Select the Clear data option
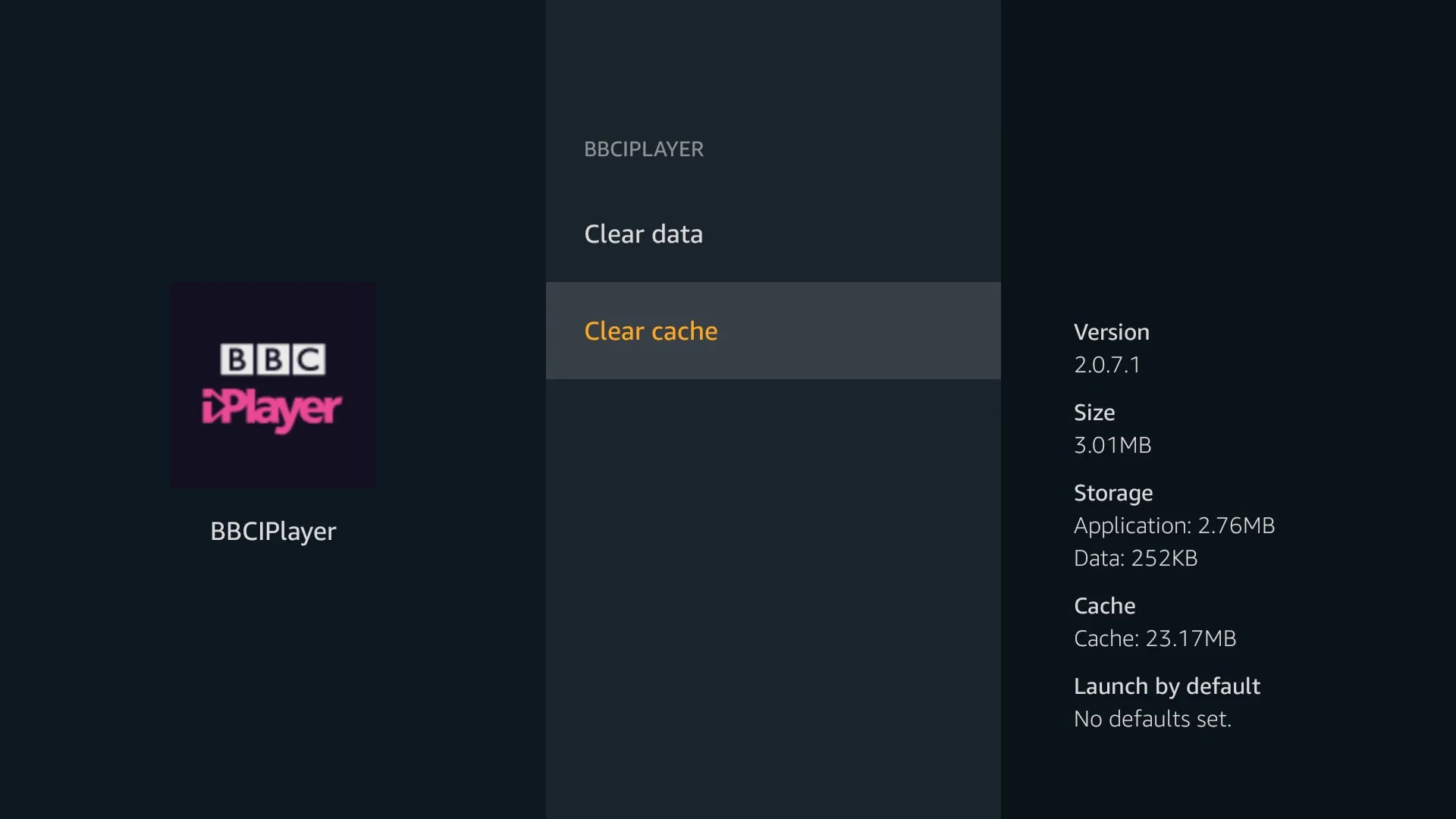The image size is (1456, 819). pyautogui.click(x=643, y=234)
